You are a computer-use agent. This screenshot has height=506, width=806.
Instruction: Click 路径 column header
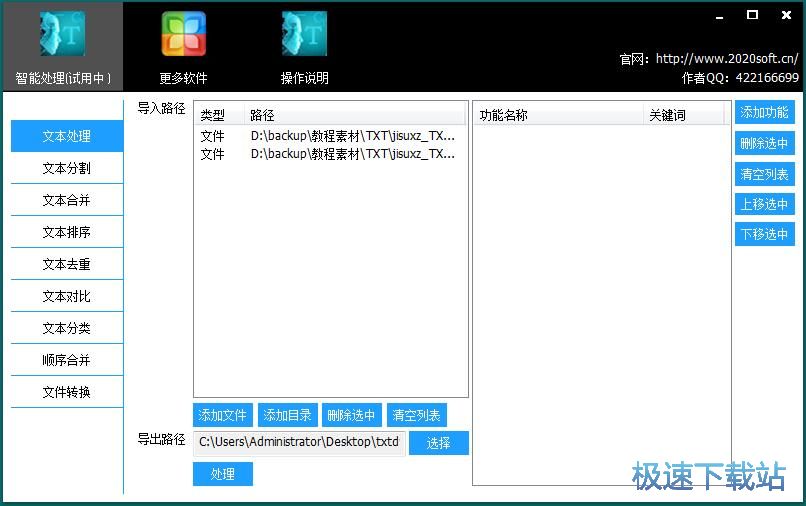point(355,115)
